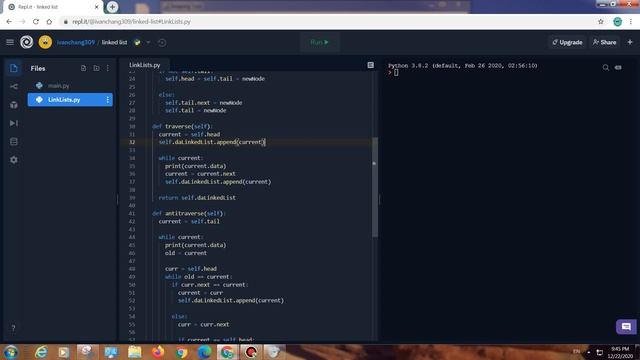Screen dimensions: 640x360
Task: Open the Chrome three-dot menu
Action: (x=631, y=22)
